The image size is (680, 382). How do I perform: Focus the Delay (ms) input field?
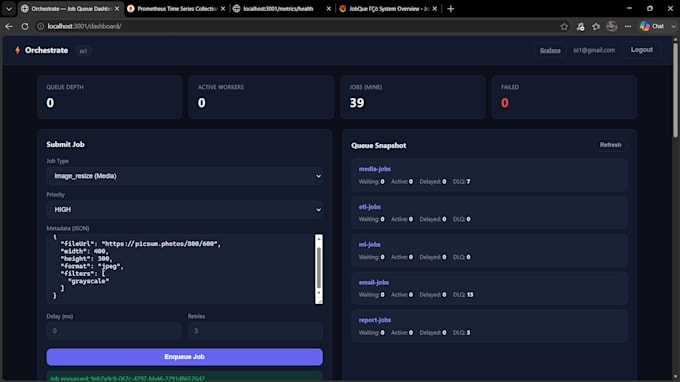[114, 331]
